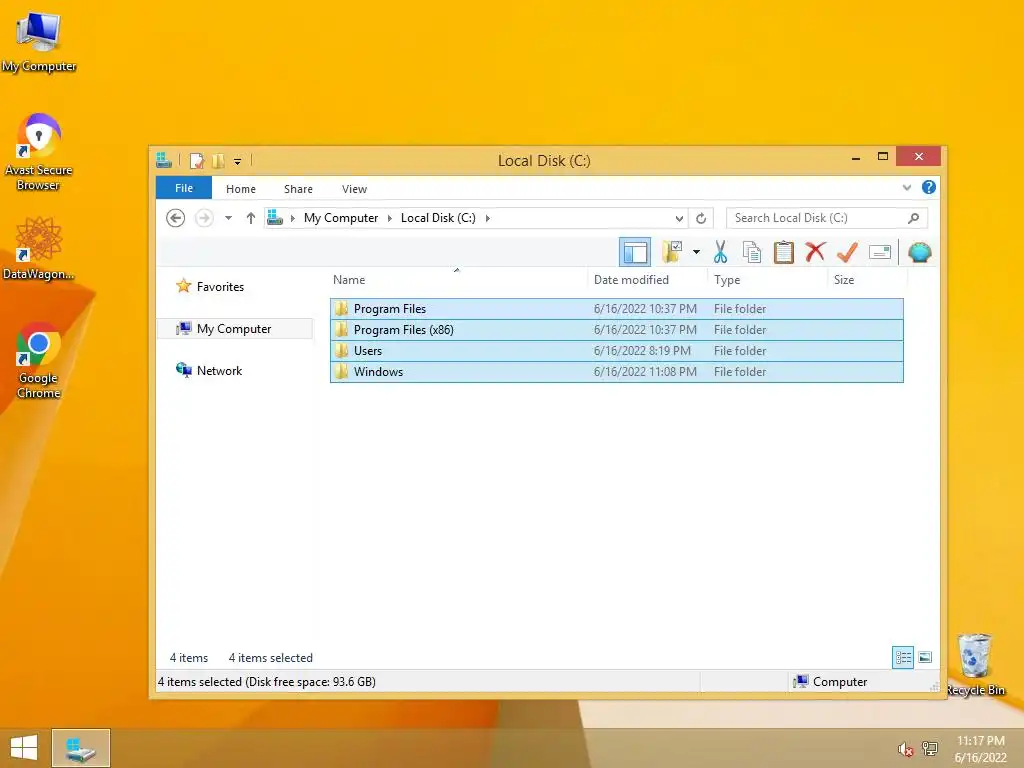Click the DataWagon desktop shortcut
This screenshot has height=768, width=1024.
tap(39, 249)
